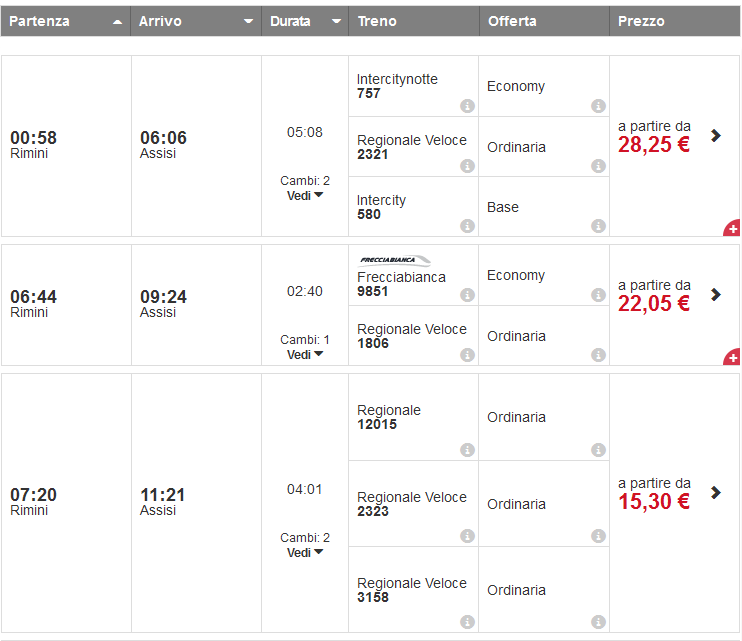The height and width of the screenshot is (641, 742).
Task: Click info icon for Intercity 580 Base offer
Action: pos(598,226)
